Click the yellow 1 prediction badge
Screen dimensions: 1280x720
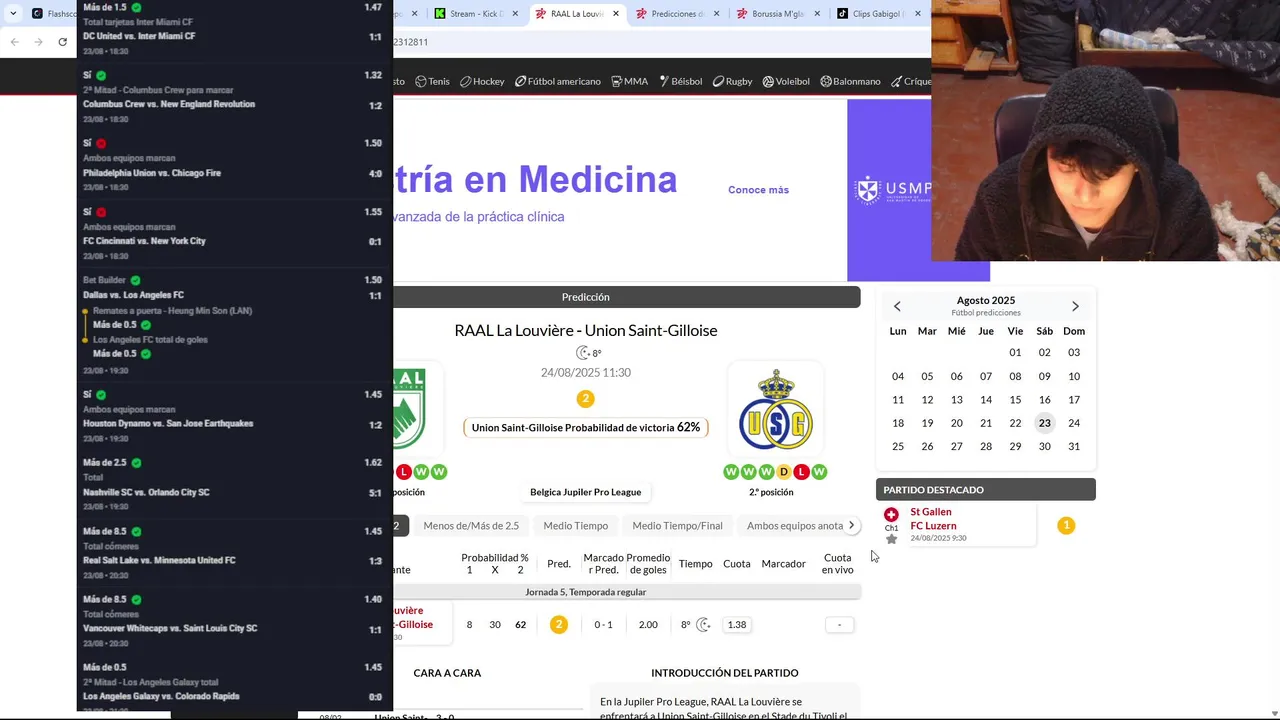(1066, 525)
